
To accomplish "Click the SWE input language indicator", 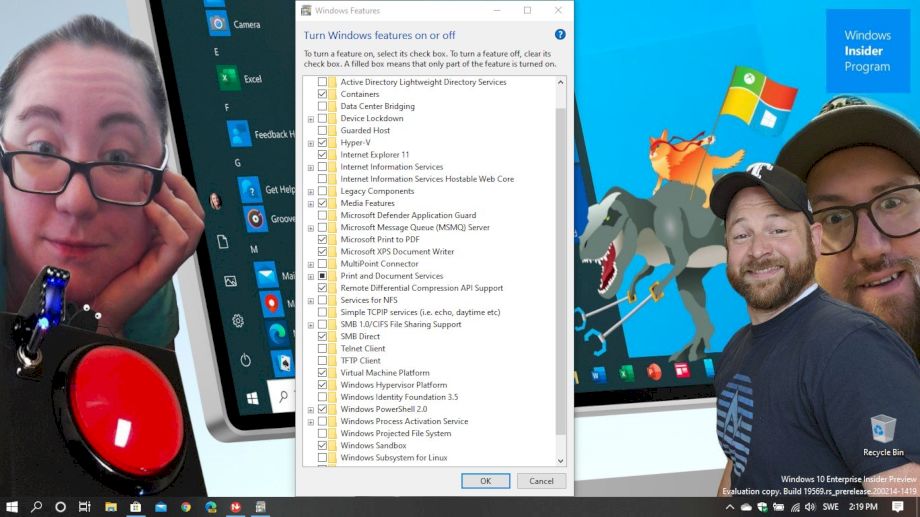I will (x=830, y=507).
